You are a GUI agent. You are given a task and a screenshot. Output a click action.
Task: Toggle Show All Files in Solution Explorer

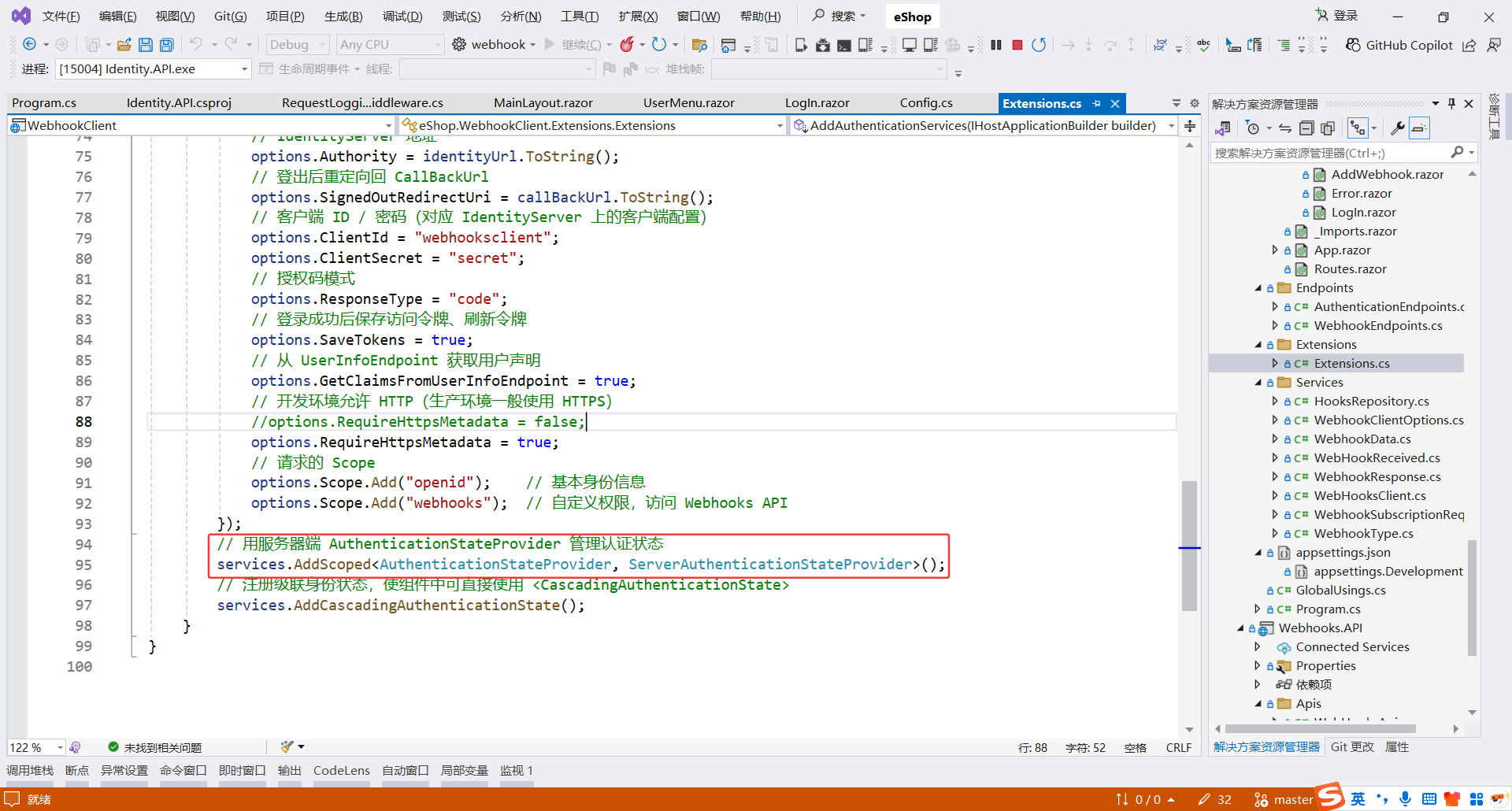pyautogui.click(x=1328, y=128)
